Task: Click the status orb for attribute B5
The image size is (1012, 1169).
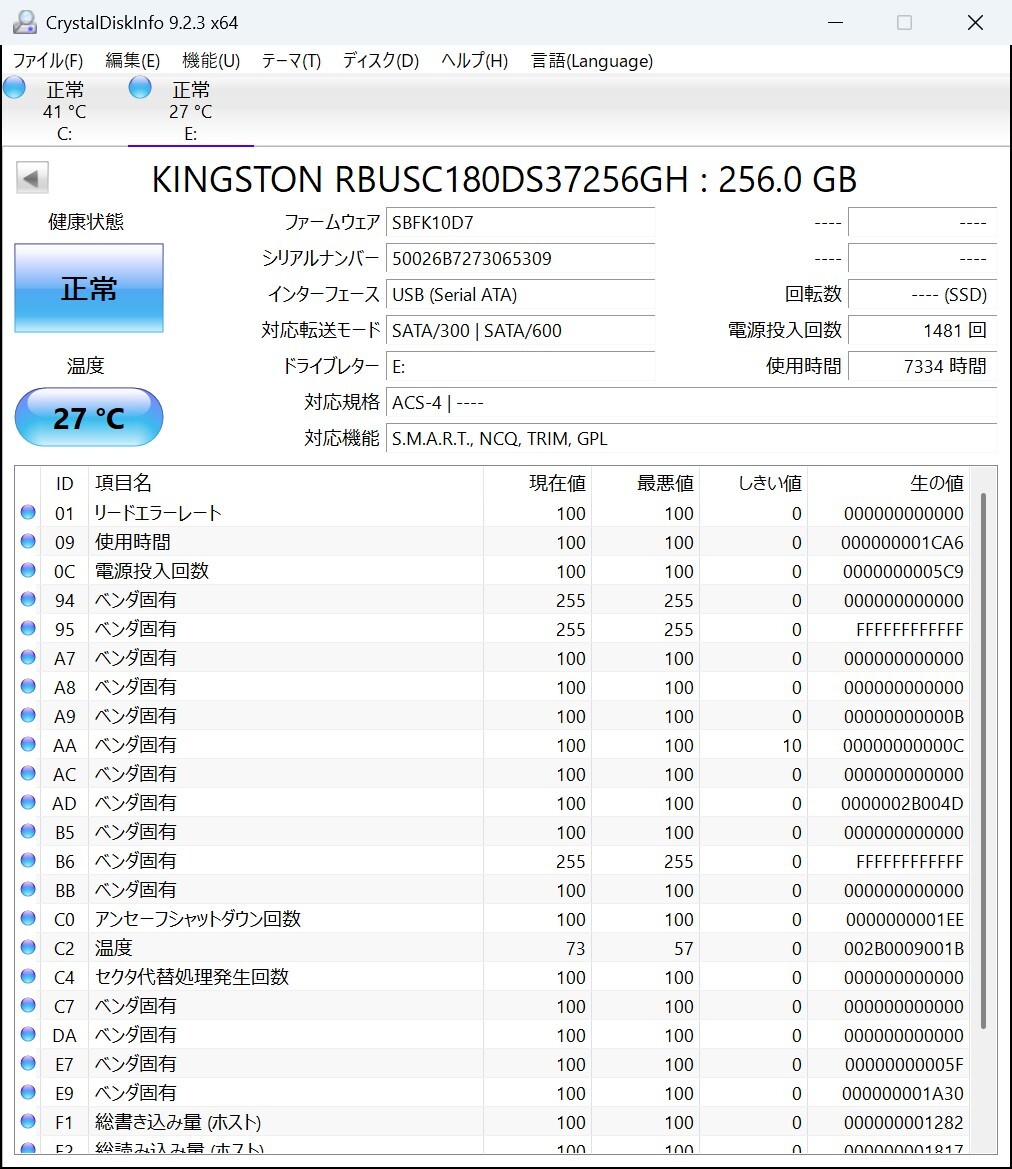Action: point(28,831)
